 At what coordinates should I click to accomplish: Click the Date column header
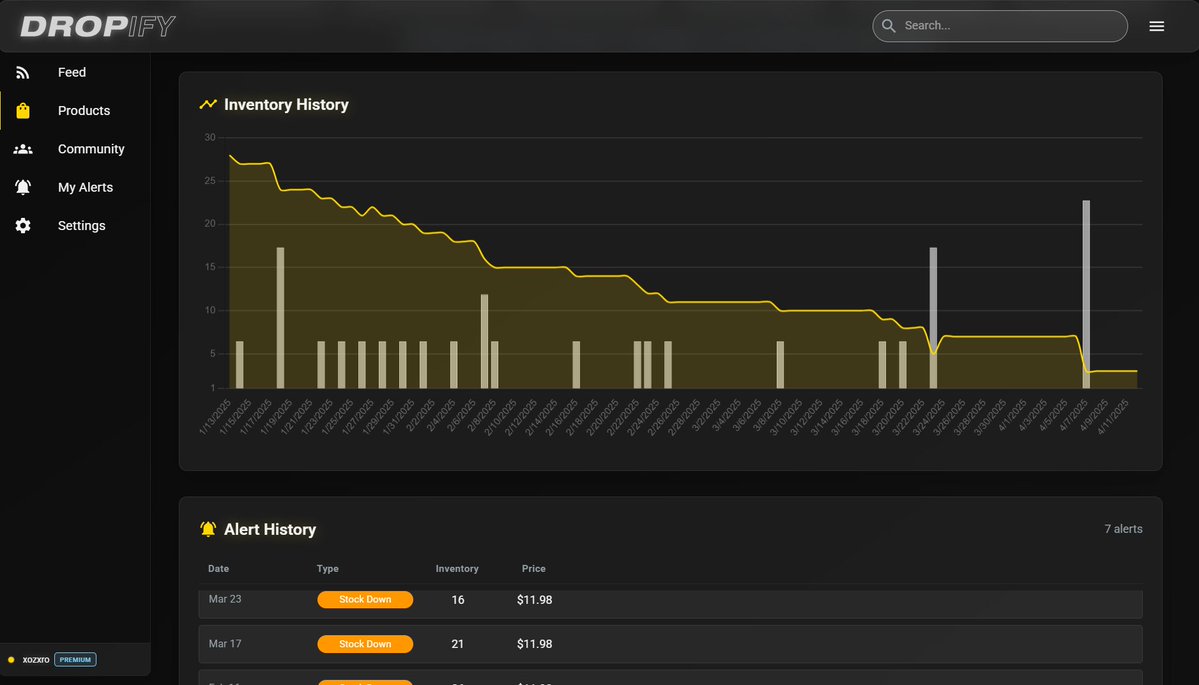pos(219,569)
